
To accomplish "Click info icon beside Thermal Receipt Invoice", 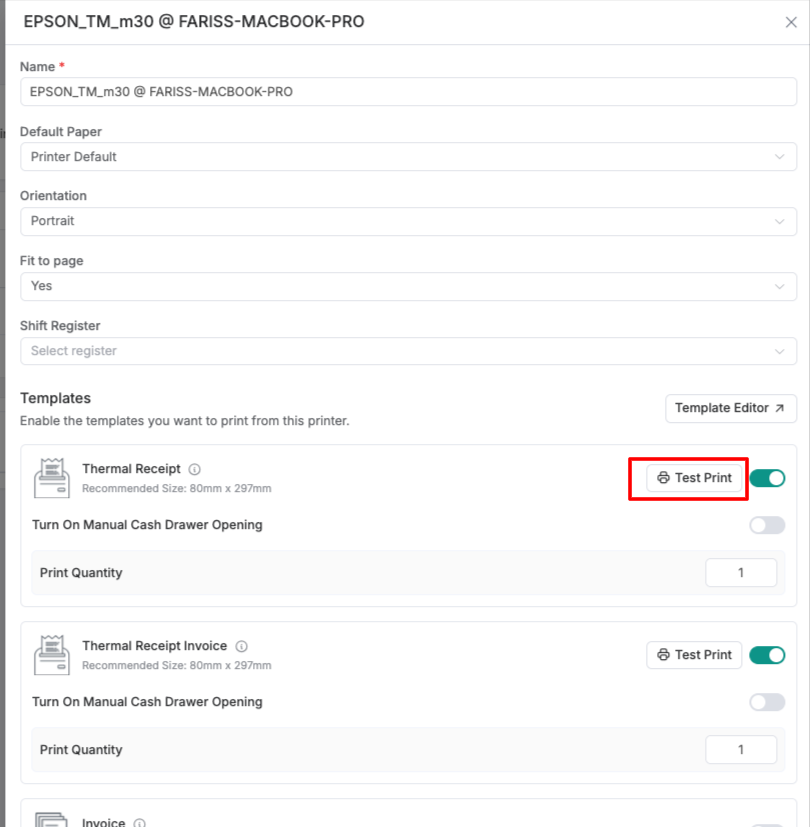I will pyautogui.click(x=241, y=646).
